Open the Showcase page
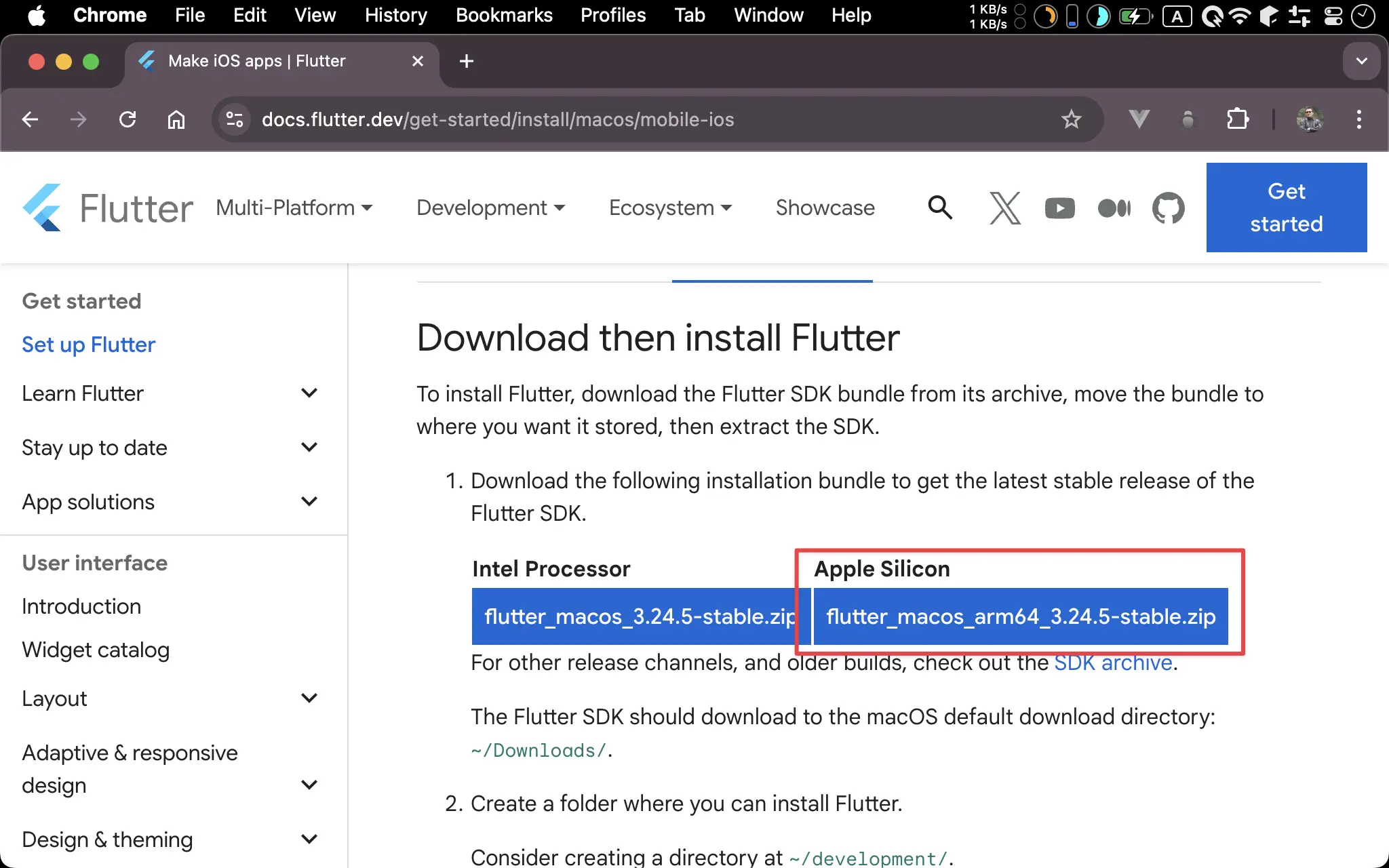 [825, 208]
